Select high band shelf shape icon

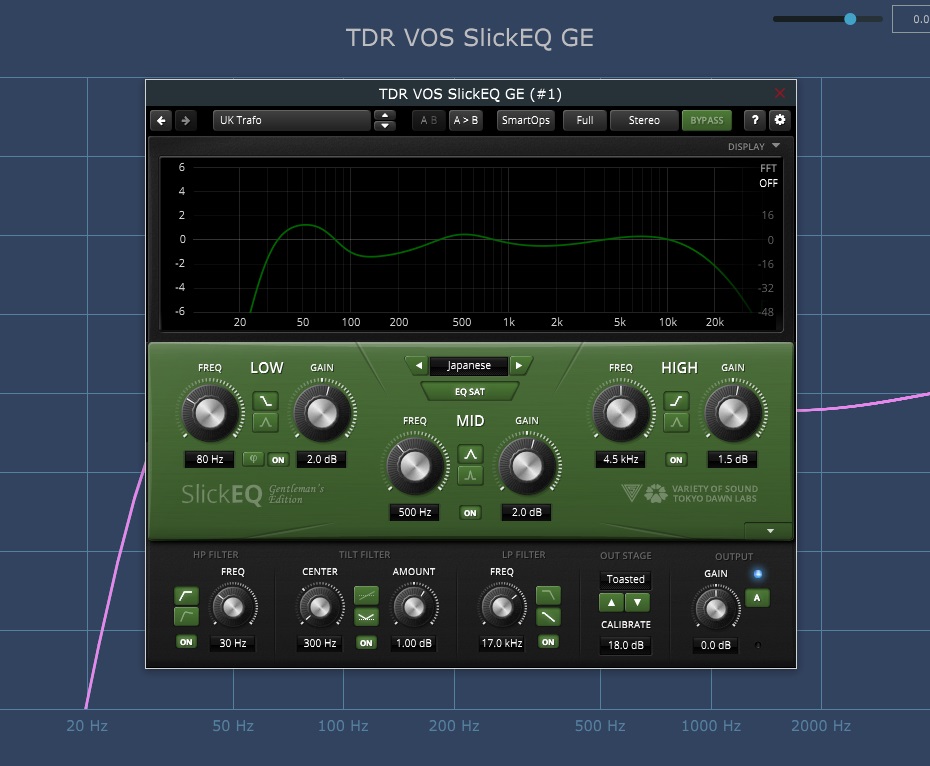tap(676, 401)
